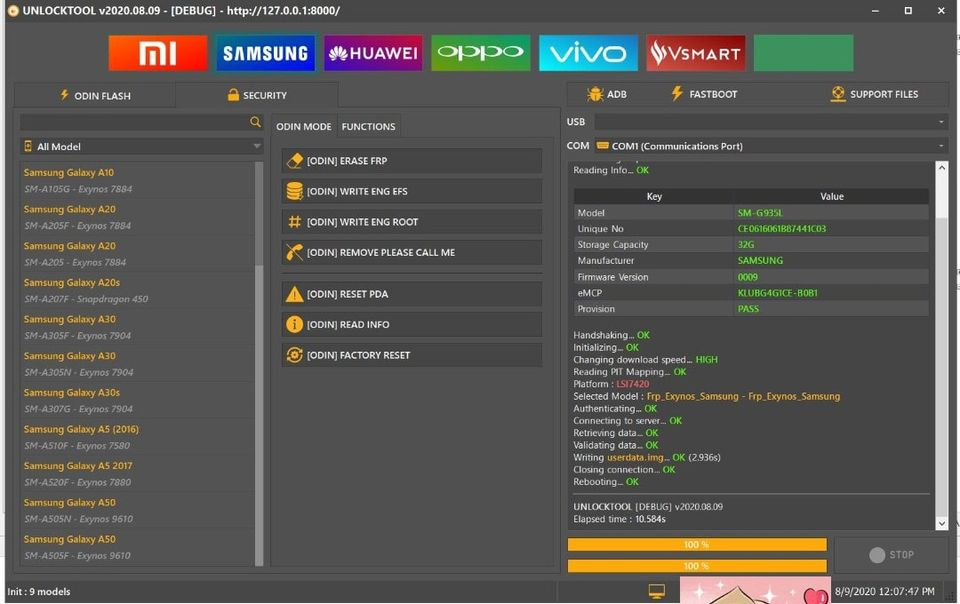960x604 pixels.
Task: Click the lower 100% progress bar
Action: point(697,566)
